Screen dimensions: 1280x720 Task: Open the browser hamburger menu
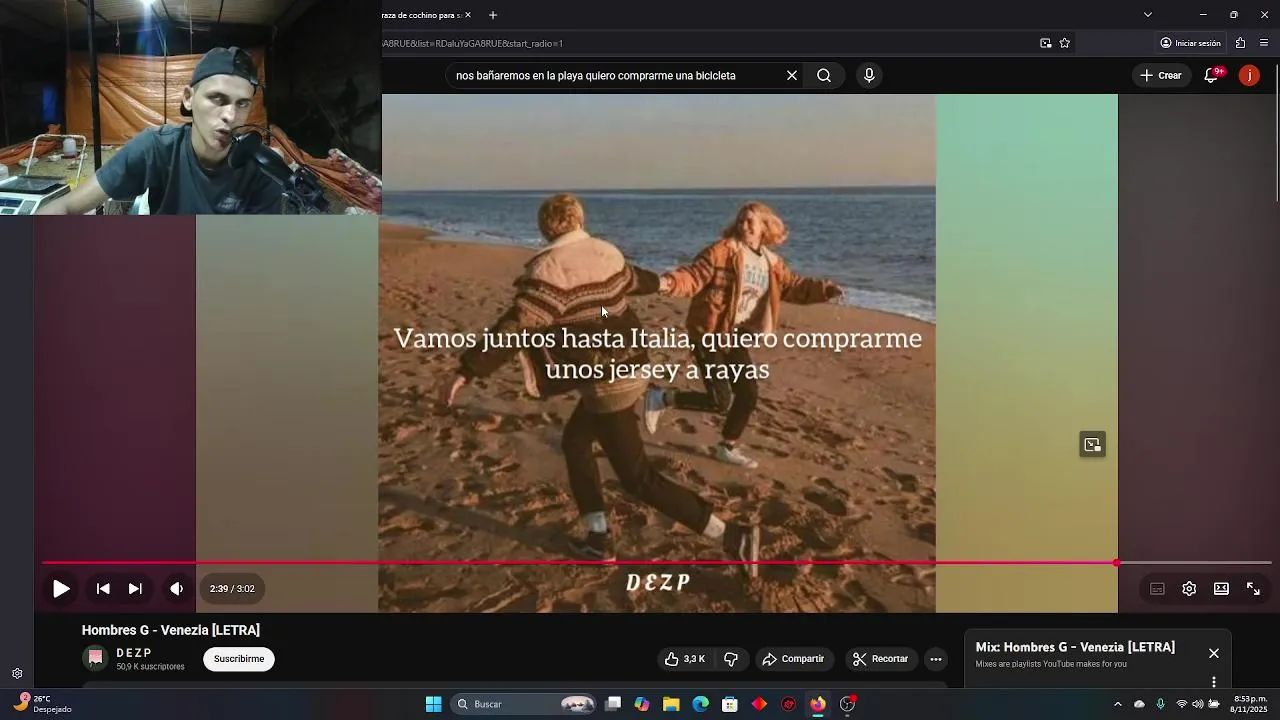click(x=1264, y=43)
